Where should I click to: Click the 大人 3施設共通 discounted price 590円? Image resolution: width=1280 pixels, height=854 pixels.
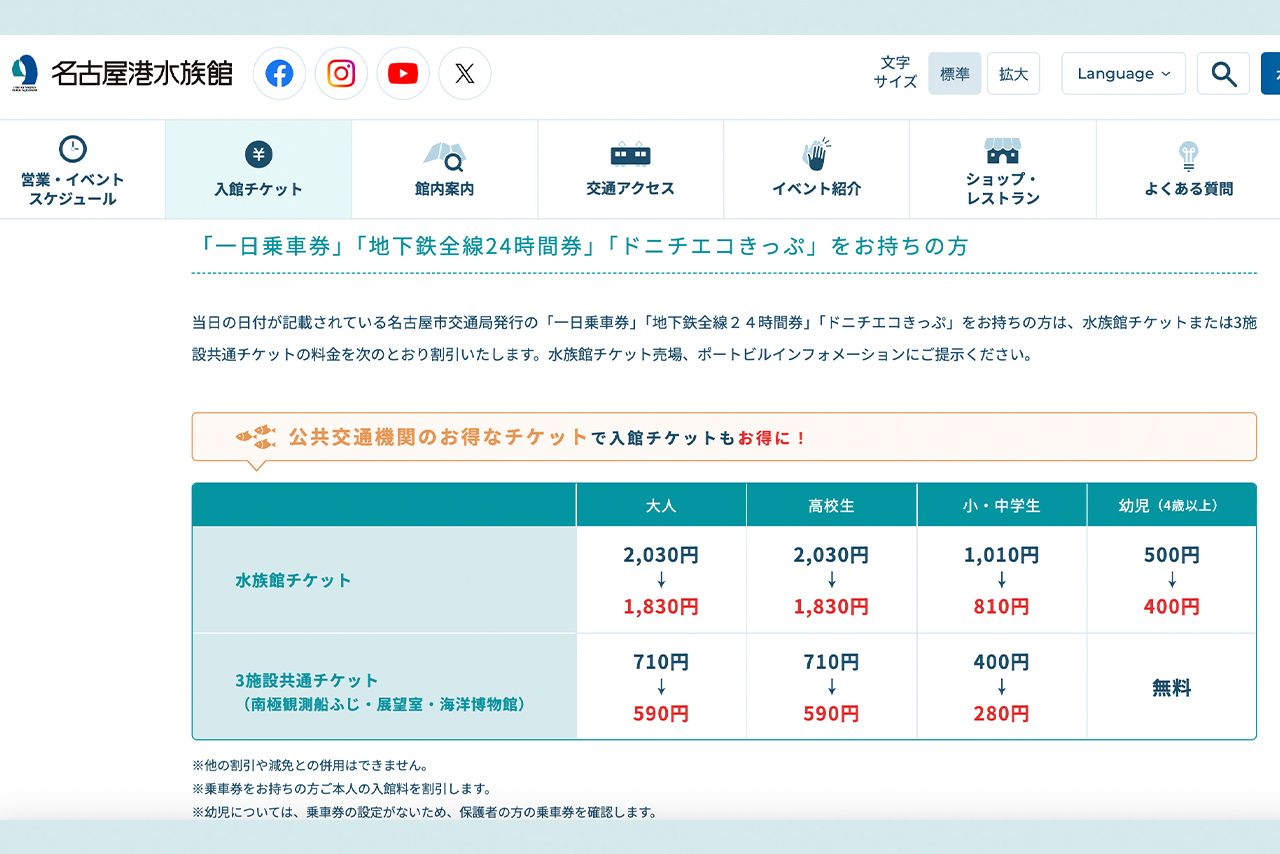[661, 714]
